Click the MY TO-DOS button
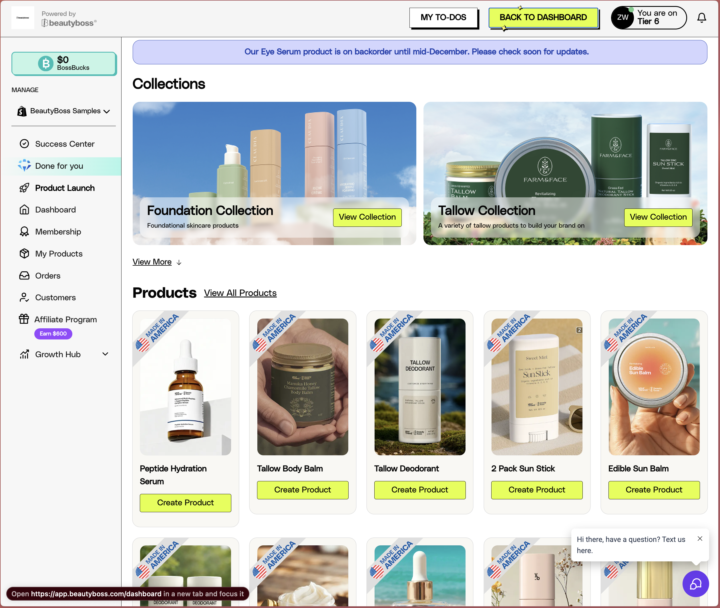 444,18
